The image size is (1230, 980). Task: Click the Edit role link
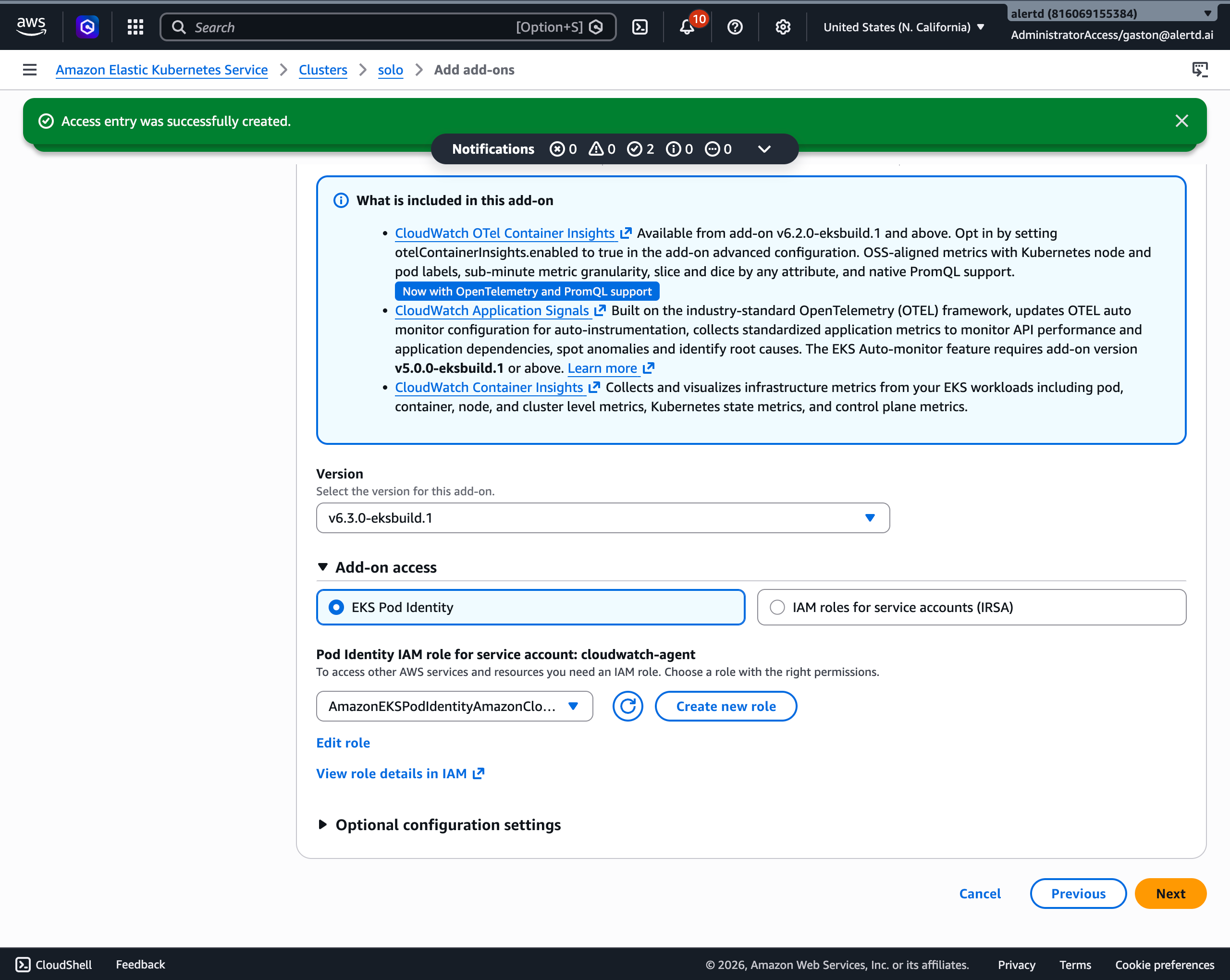(x=343, y=743)
